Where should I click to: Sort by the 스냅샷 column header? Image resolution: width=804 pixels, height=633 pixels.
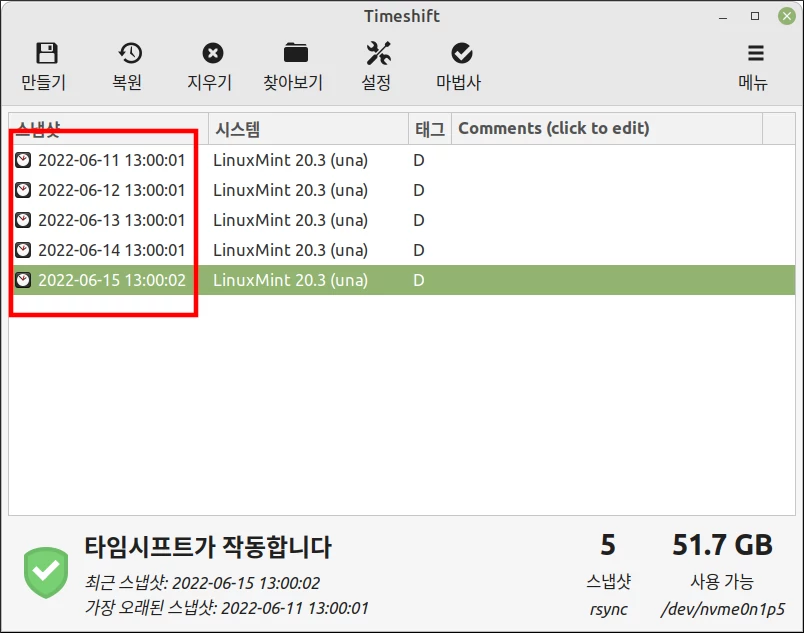[108, 129]
